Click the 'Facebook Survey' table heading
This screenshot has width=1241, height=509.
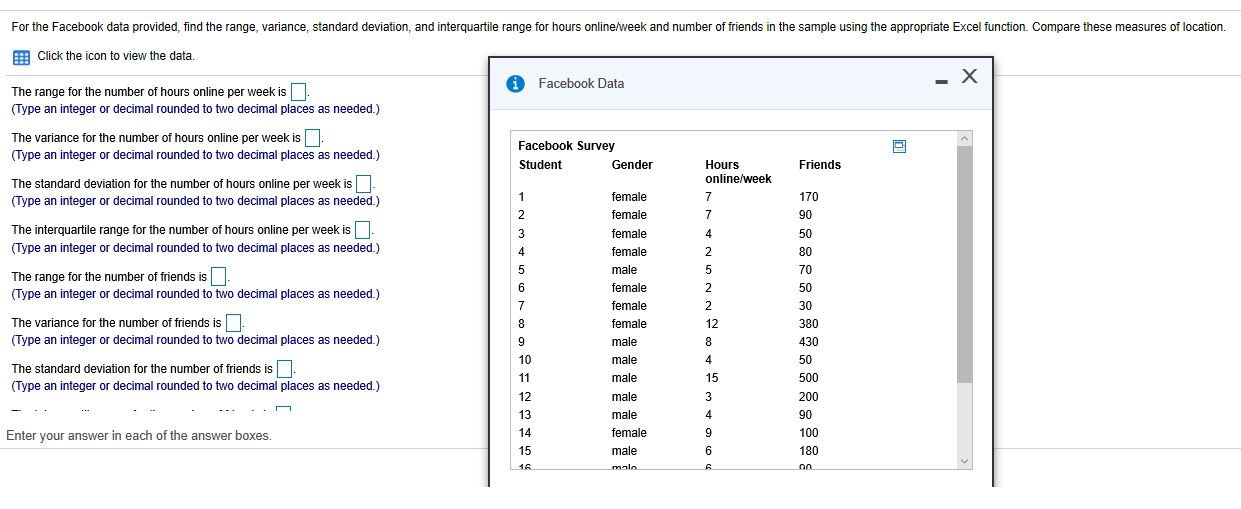tap(566, 146)
